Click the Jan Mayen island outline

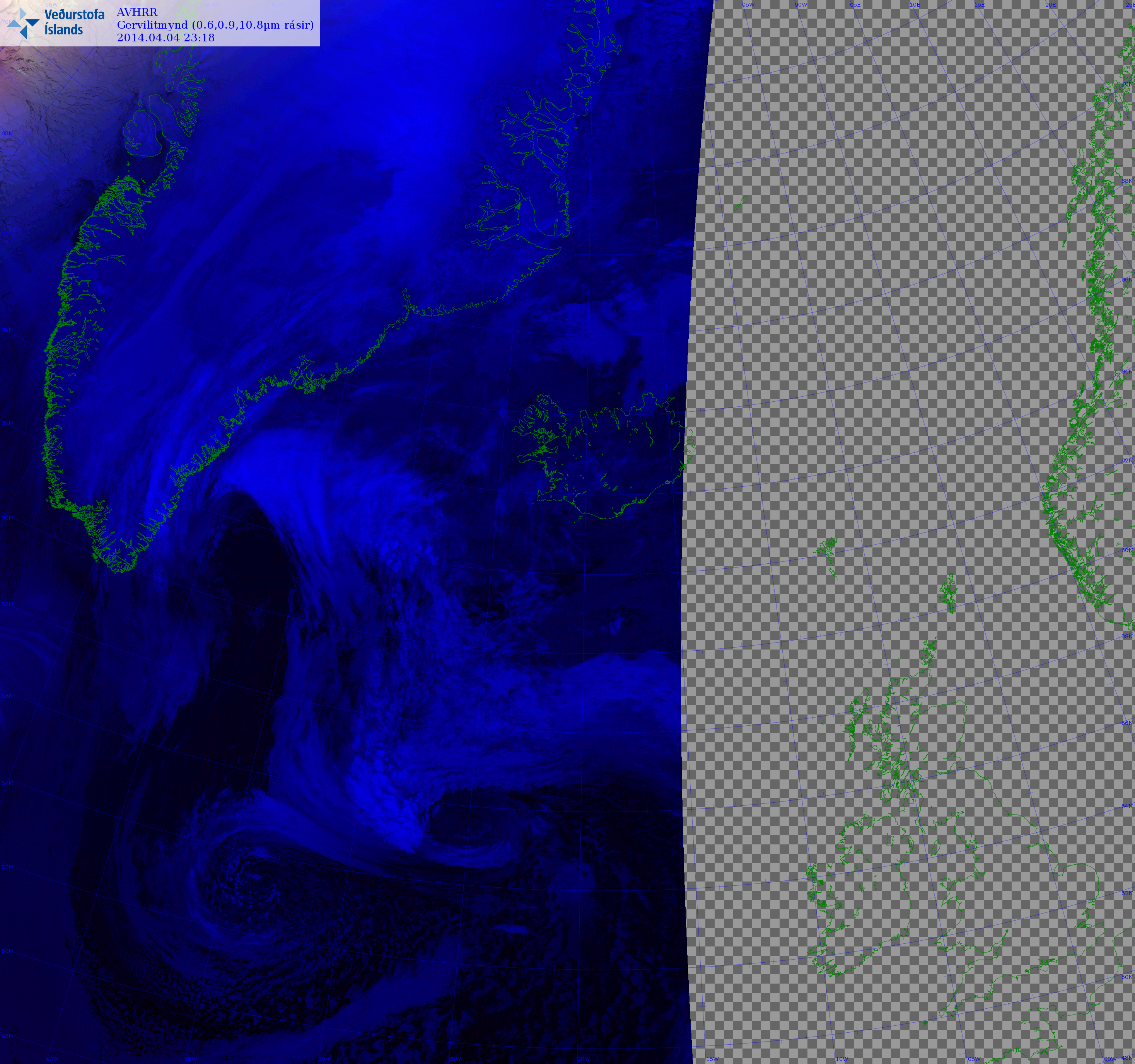(741, 203)
